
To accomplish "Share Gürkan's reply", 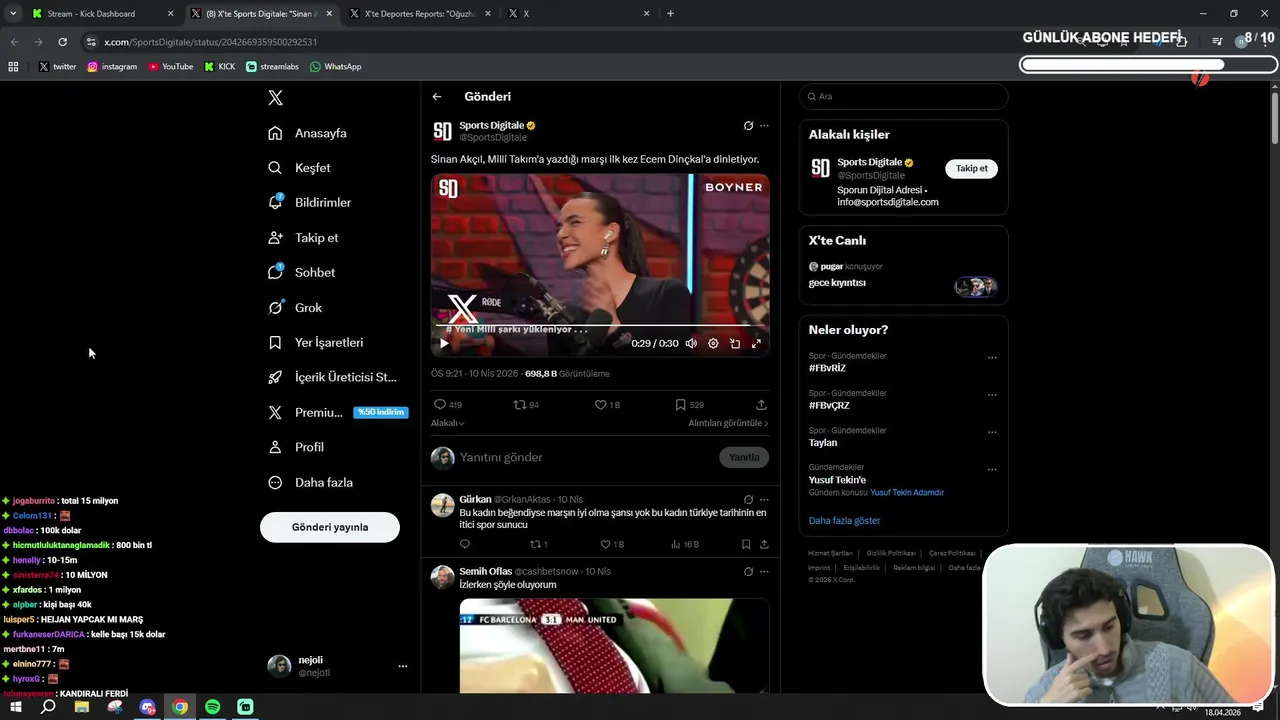I will pyautogui.click(x=764, y=544).
